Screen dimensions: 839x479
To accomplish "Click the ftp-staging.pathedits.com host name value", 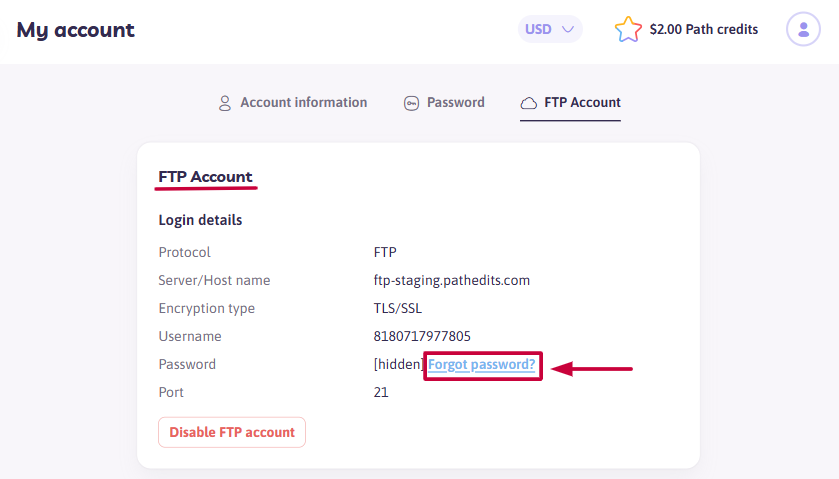I will click(x=452, y=280).
